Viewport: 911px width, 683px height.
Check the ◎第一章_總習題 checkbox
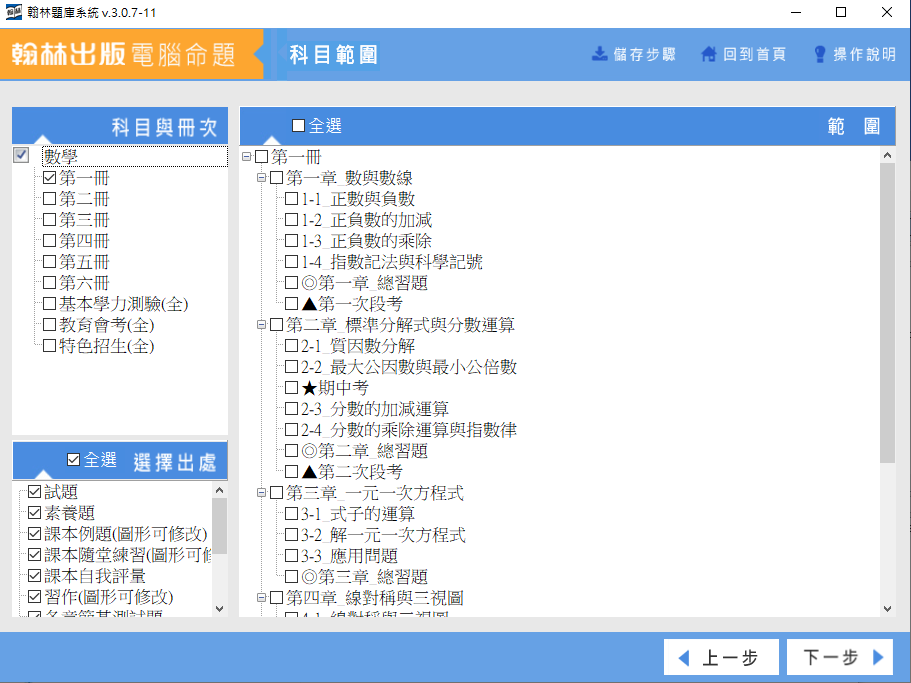291,282
